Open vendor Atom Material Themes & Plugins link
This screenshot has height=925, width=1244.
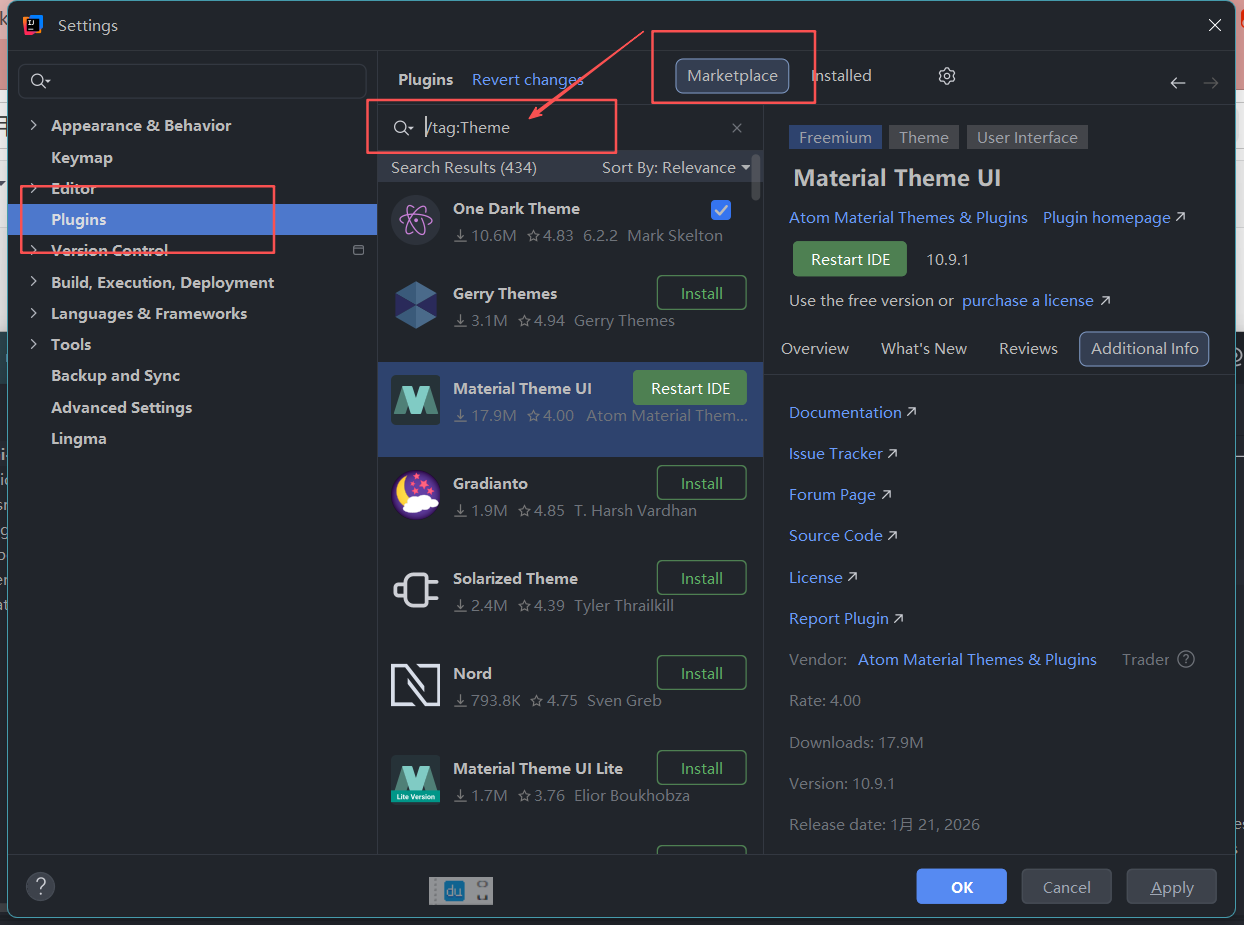click(x=977, y=659)
